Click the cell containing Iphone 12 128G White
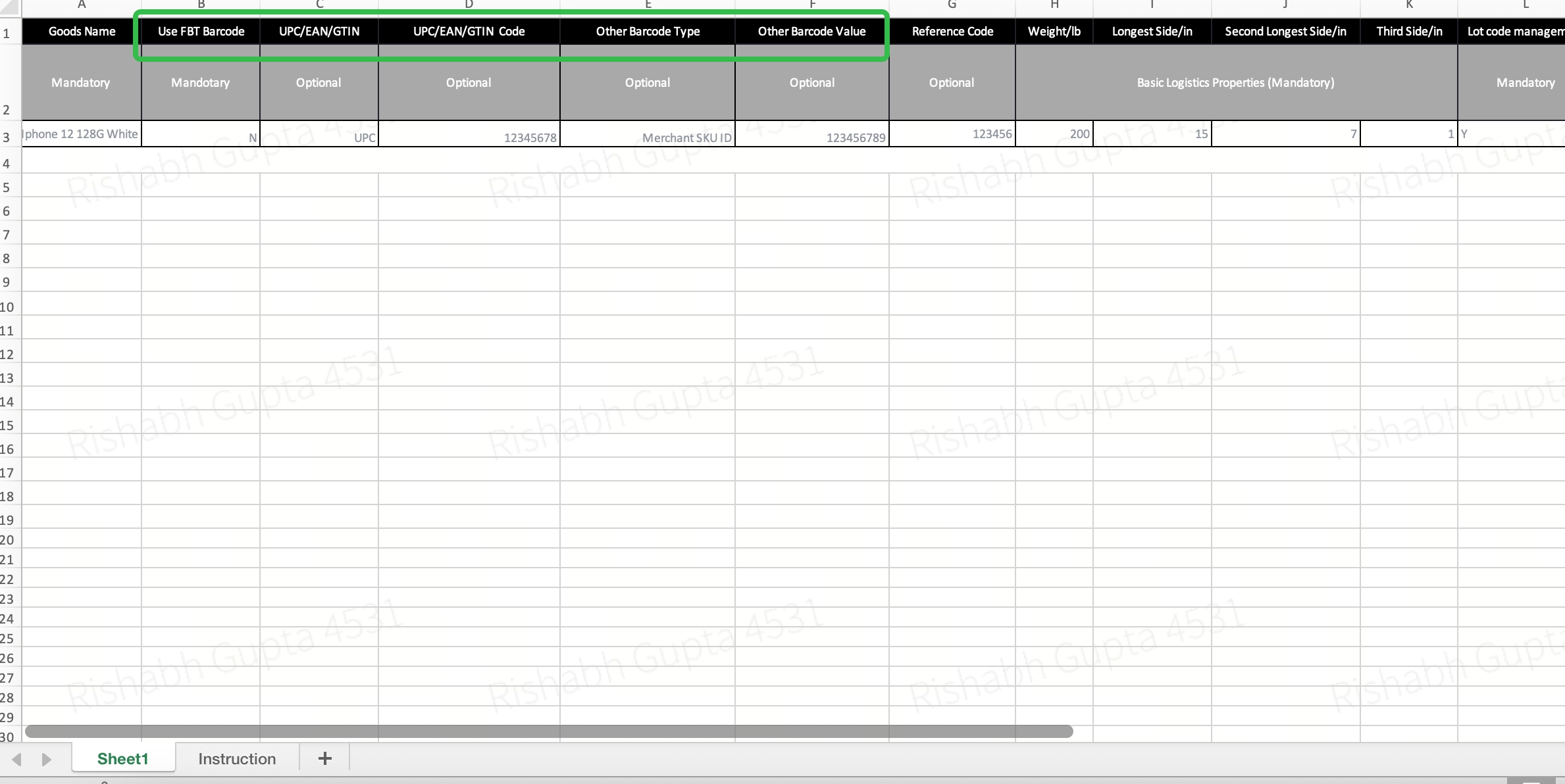This screenshot has height=784, width=1565. (x=82, y=134)
